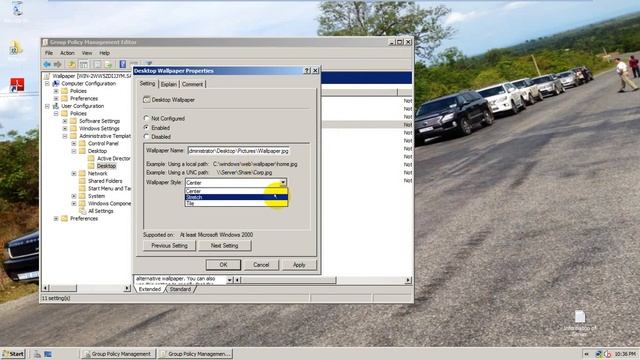Show hidden system tray icons

pyautogui.click(x=587, y=354)
